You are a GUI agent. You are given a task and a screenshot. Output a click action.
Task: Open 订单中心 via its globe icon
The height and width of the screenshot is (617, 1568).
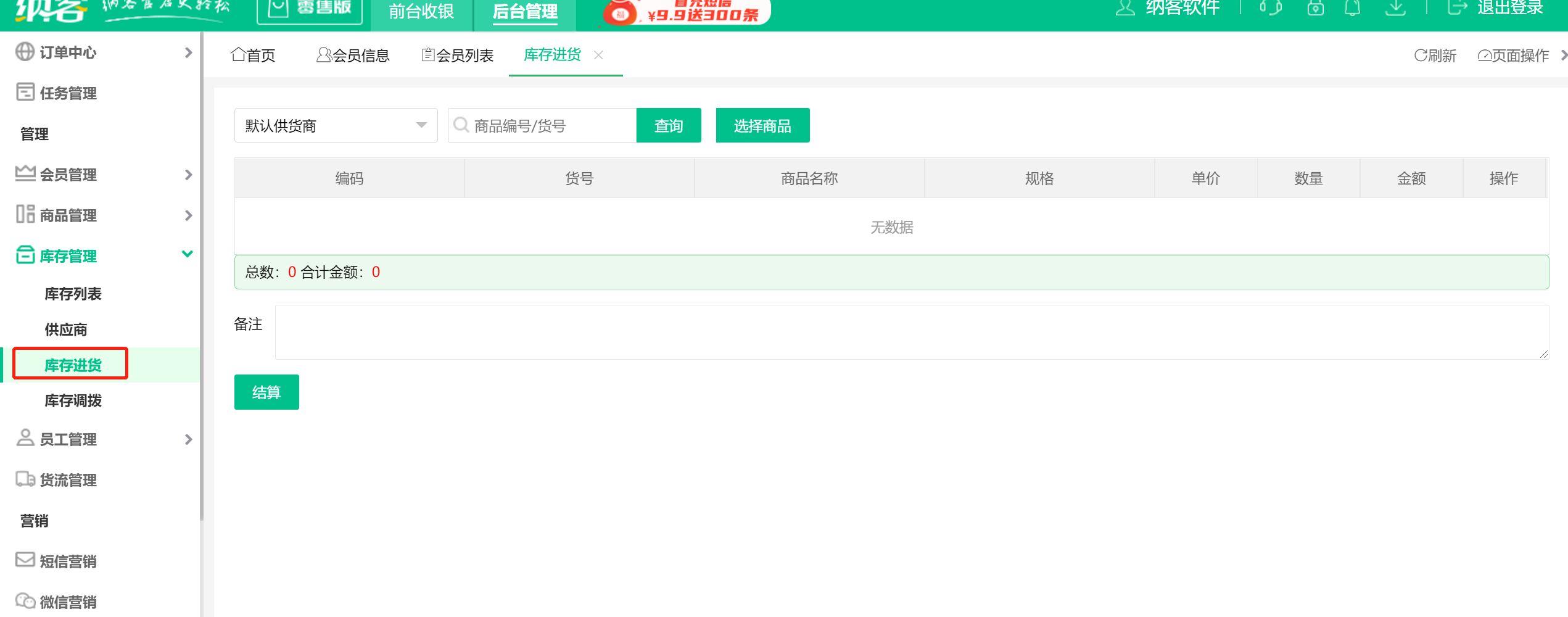[25, 52]
